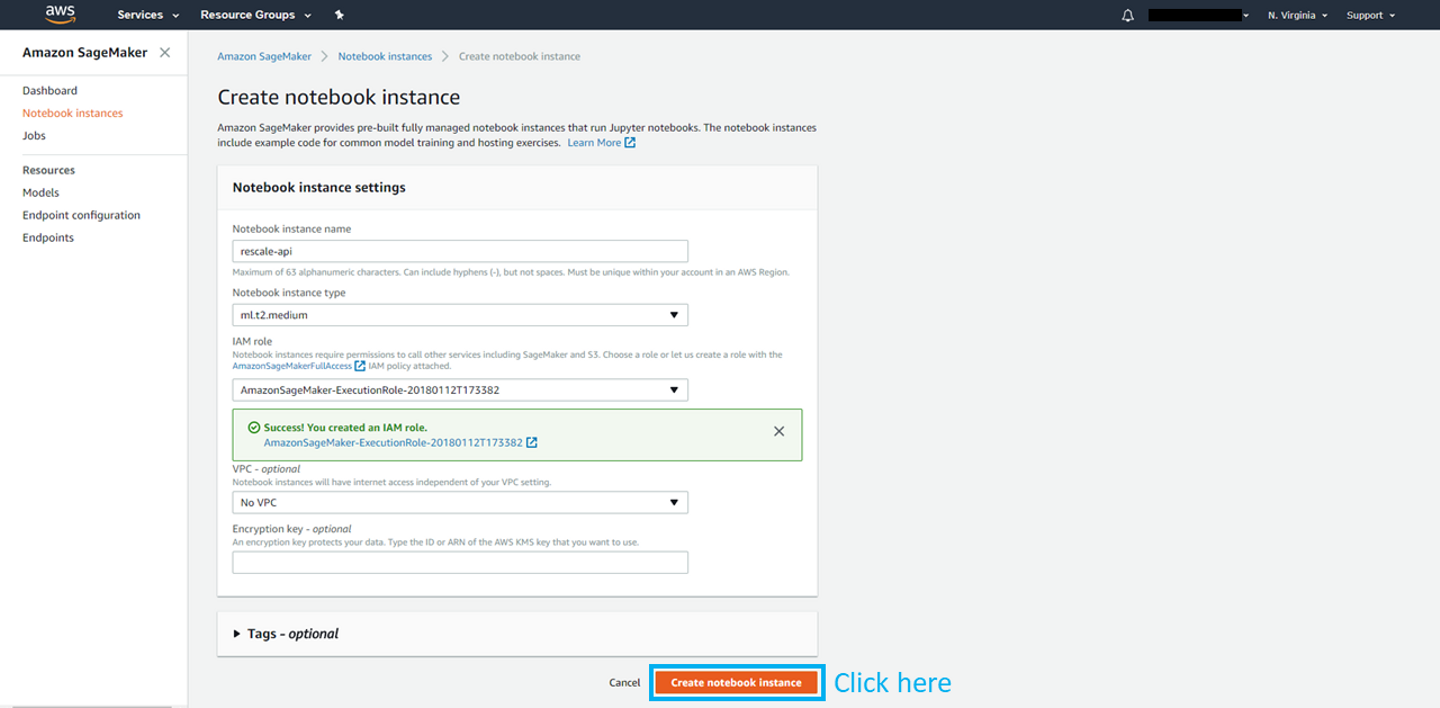Open the notifications bell icon
Image resolution: width=1440 pixels, height=708 pixels.
point(1128,15)
